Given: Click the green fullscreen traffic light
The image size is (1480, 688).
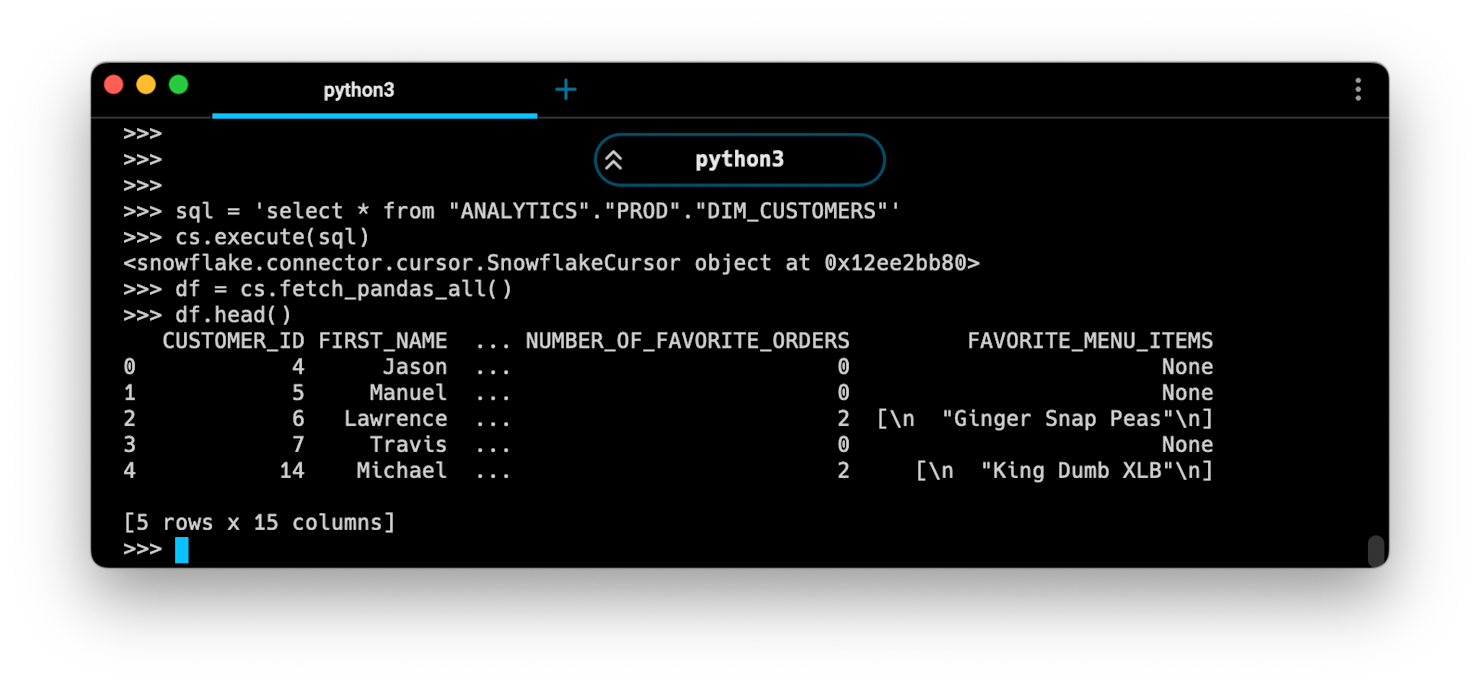Looking at the screenshot, I should (x=178, y=85).
